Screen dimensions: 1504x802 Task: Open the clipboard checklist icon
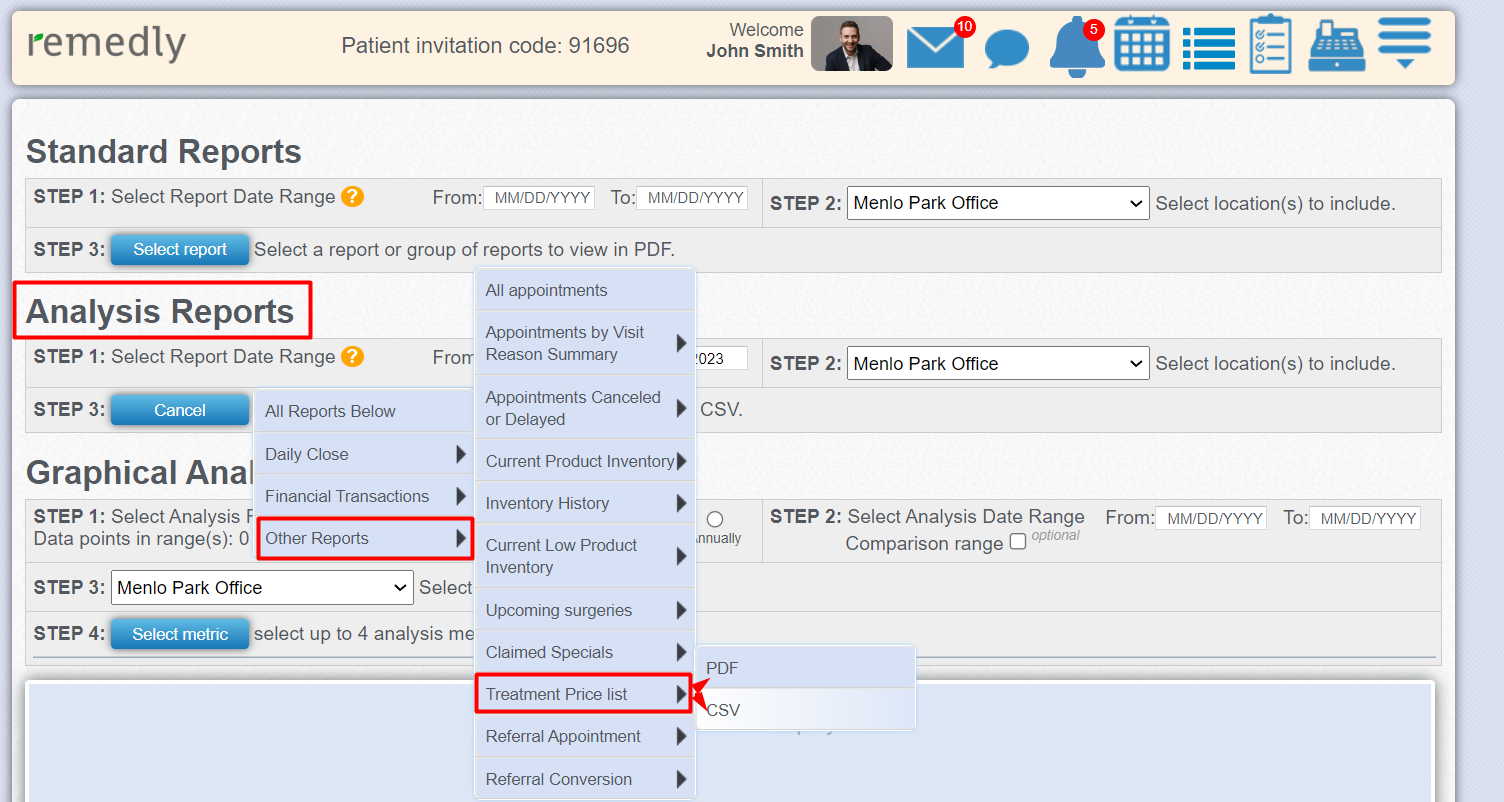[x=1270, y=45]
